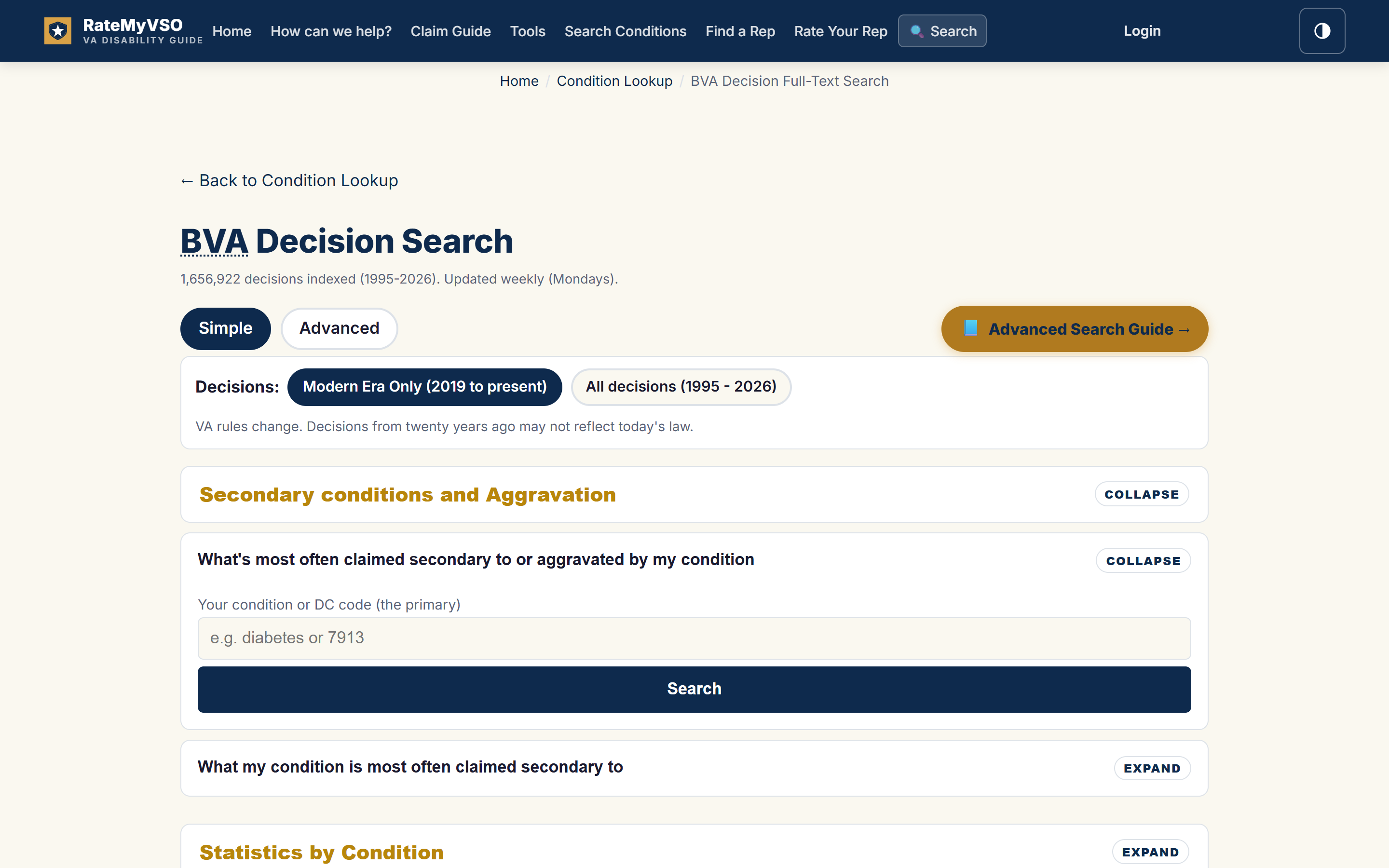Image resolution: width=1389 pixels, height=868 pixels.
Task: Open the Tools nav menu
Action: [528, 31]
